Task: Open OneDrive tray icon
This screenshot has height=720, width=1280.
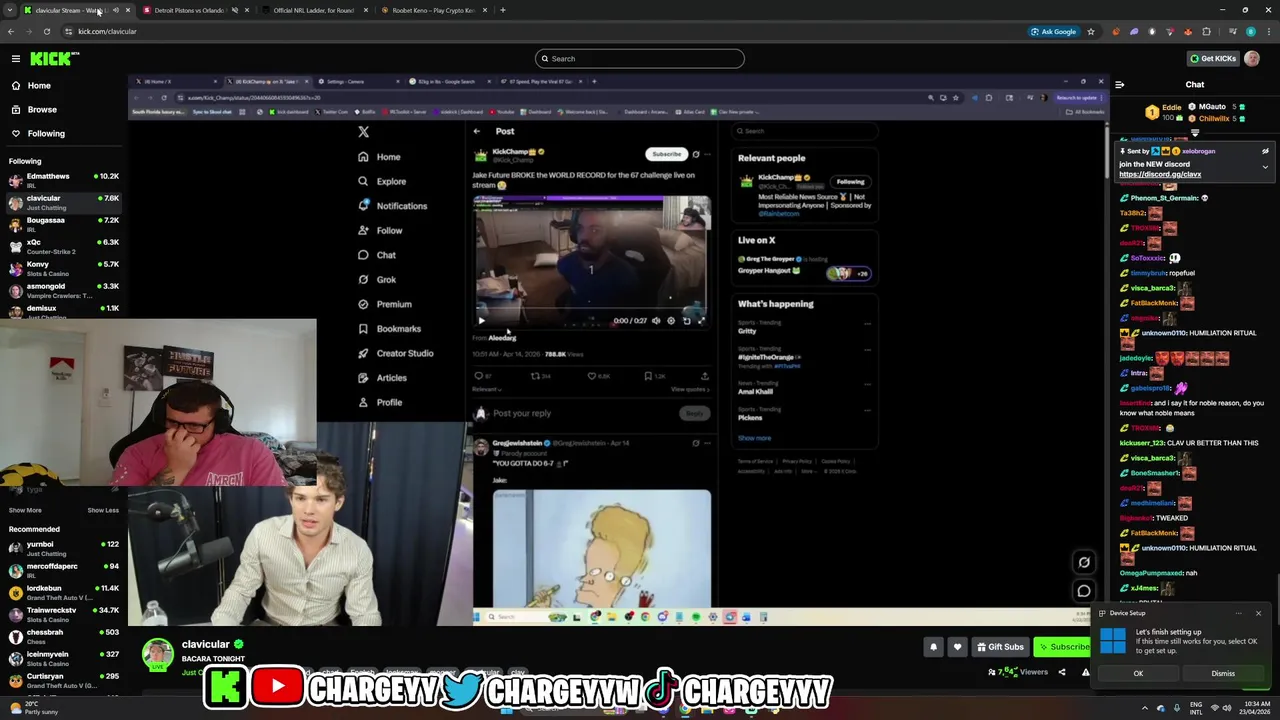Action: click(x=1160, y=708)
